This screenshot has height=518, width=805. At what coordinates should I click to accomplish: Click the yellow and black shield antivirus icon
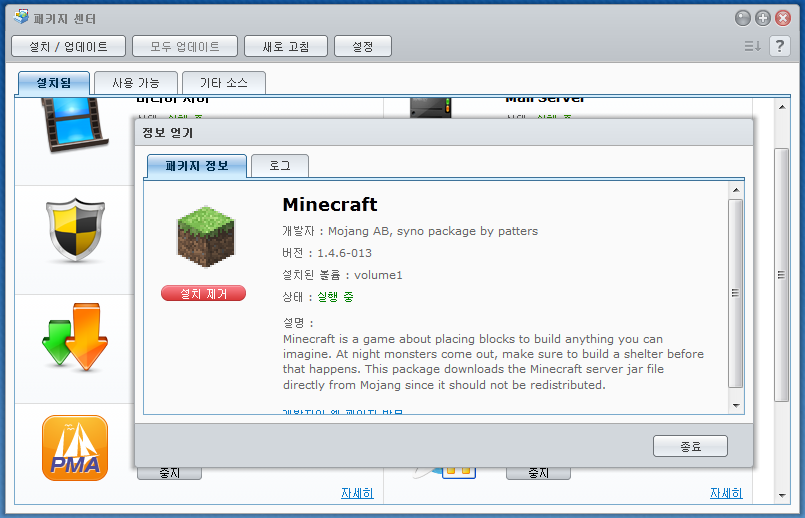[x=75, y=230]
